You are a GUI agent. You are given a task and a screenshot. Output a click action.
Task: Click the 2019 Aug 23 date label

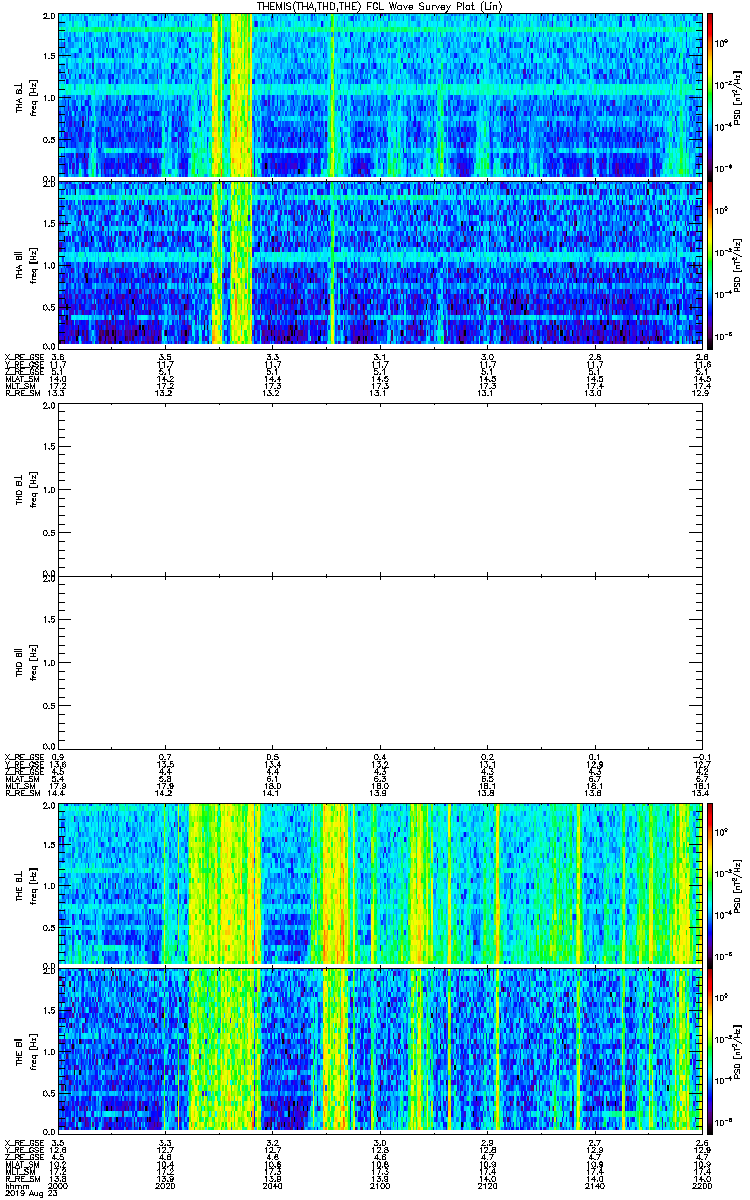pos(32,1192)
